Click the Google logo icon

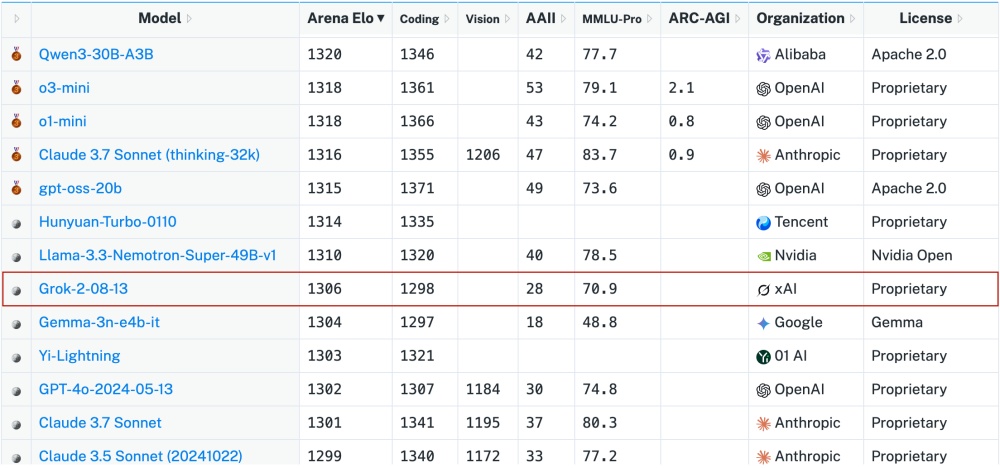764,322
